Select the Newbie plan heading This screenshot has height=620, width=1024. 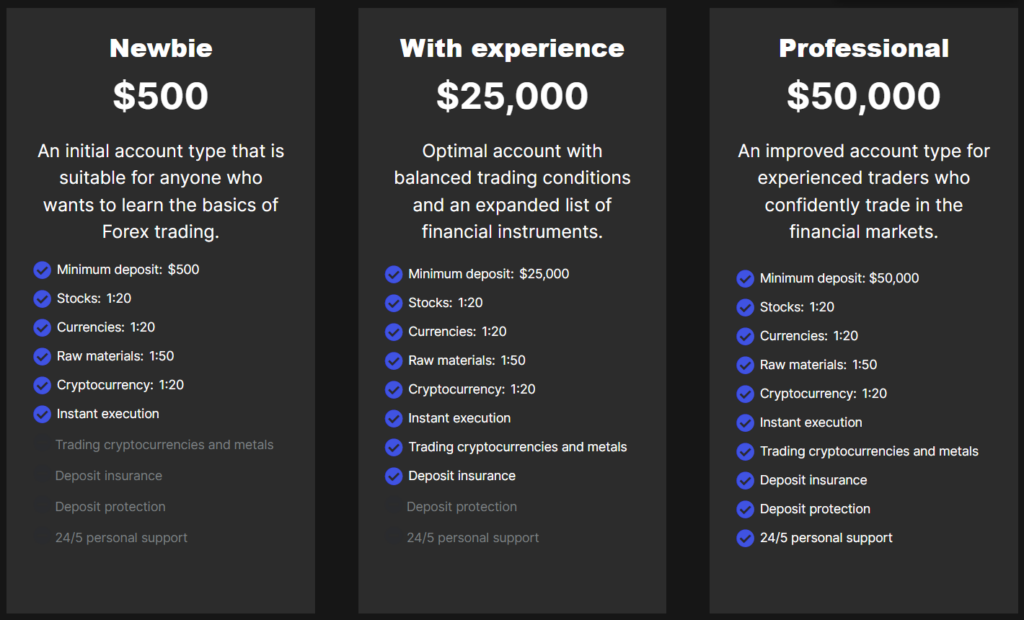(x=161, y=48)
